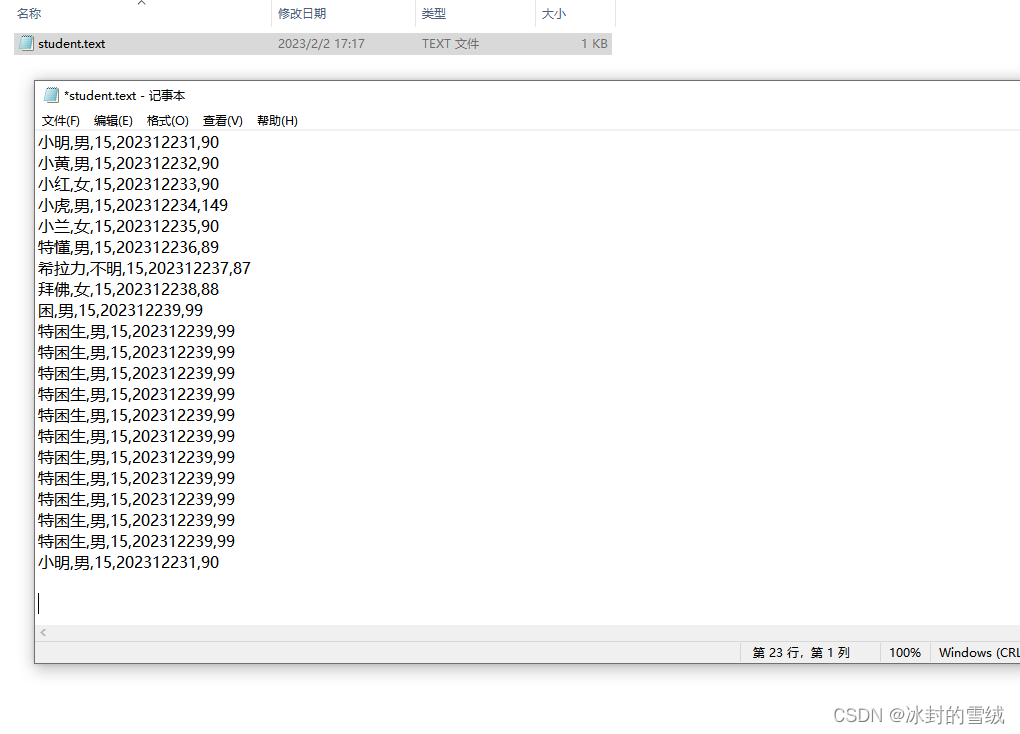Sort by the 修改日期 column header

click(x=302, y=13)
